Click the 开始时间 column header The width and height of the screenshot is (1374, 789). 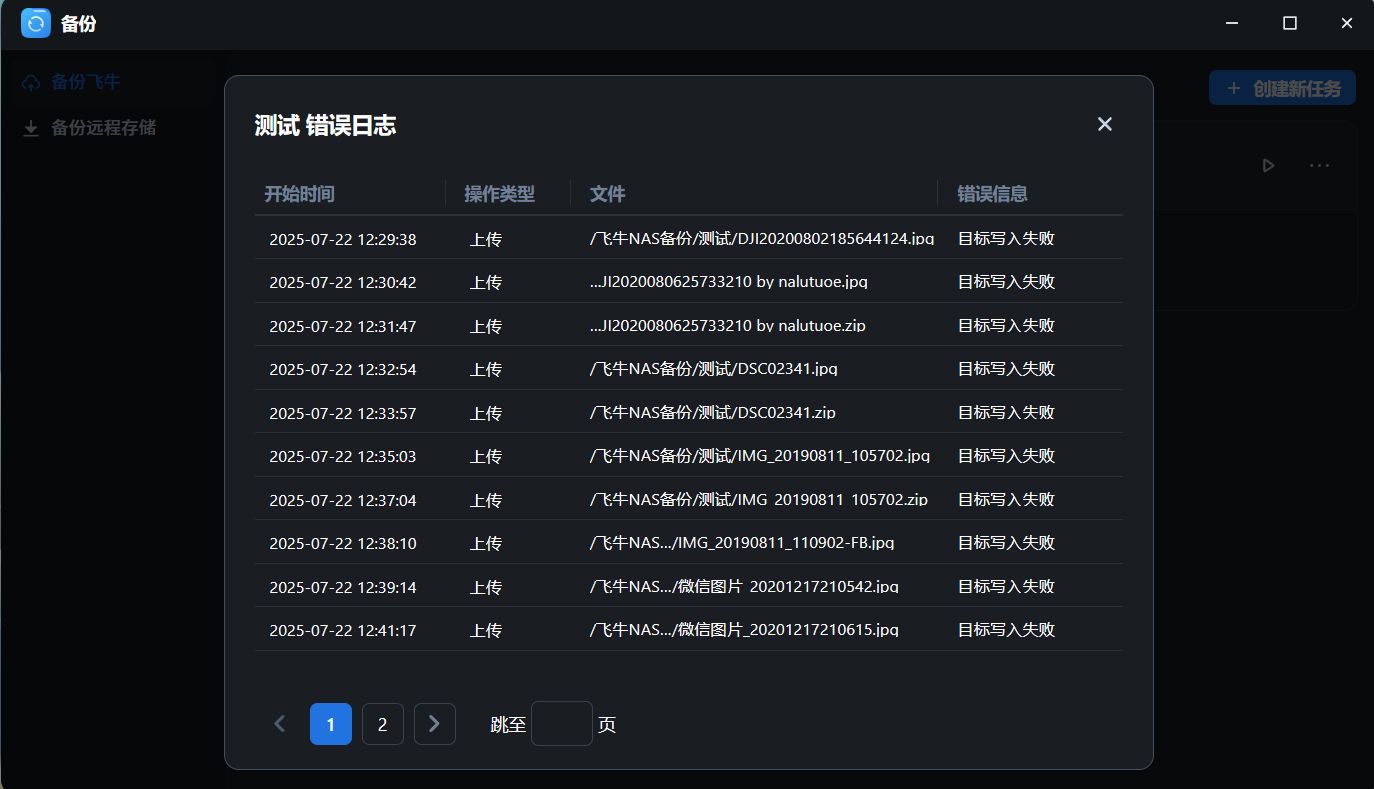tap(299, 194)
